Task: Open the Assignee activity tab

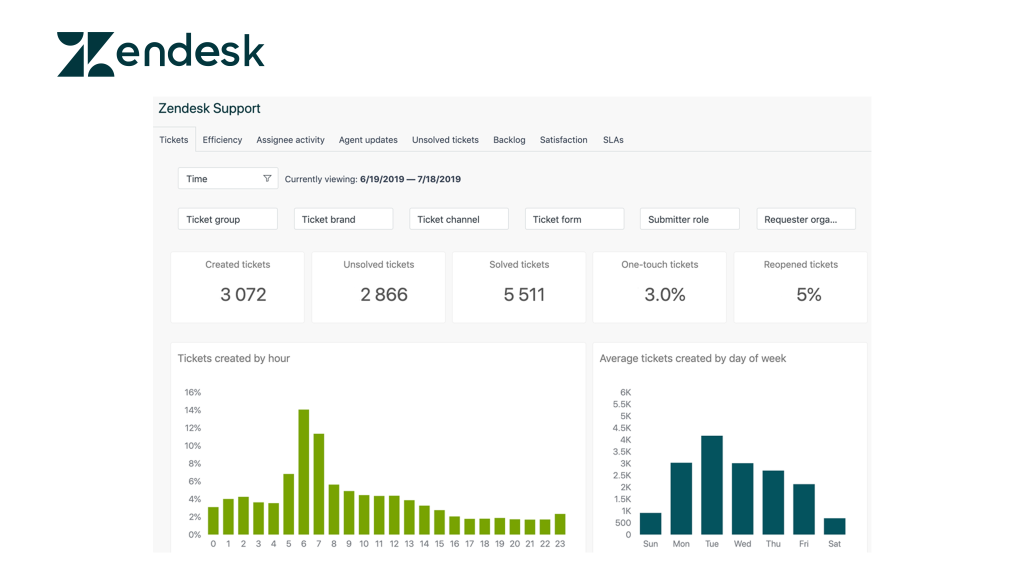Action: pos(290,140)
